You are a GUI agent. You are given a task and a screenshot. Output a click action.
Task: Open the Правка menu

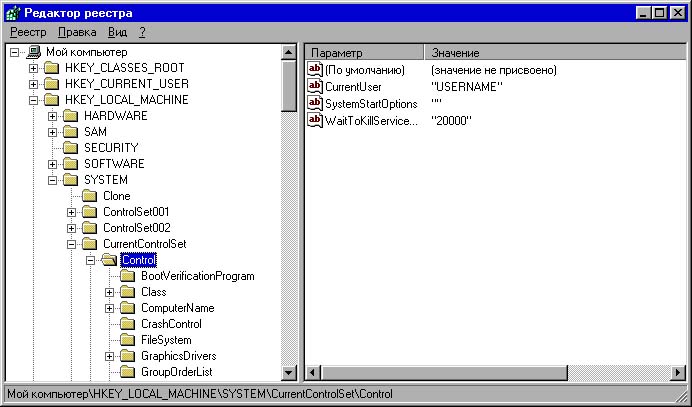click(77, 32)
